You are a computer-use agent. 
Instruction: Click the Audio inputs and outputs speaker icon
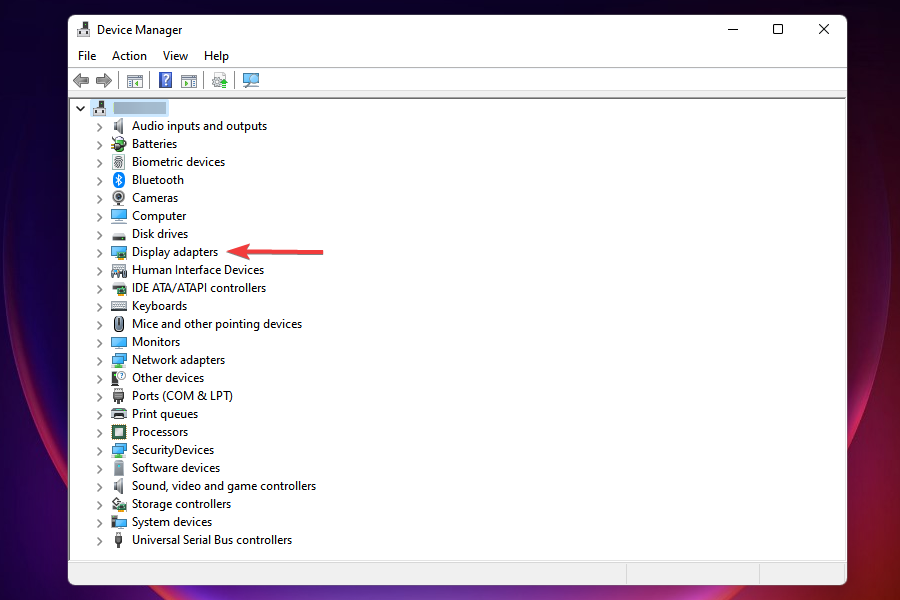pyautogui.click(x=119, y=126)
